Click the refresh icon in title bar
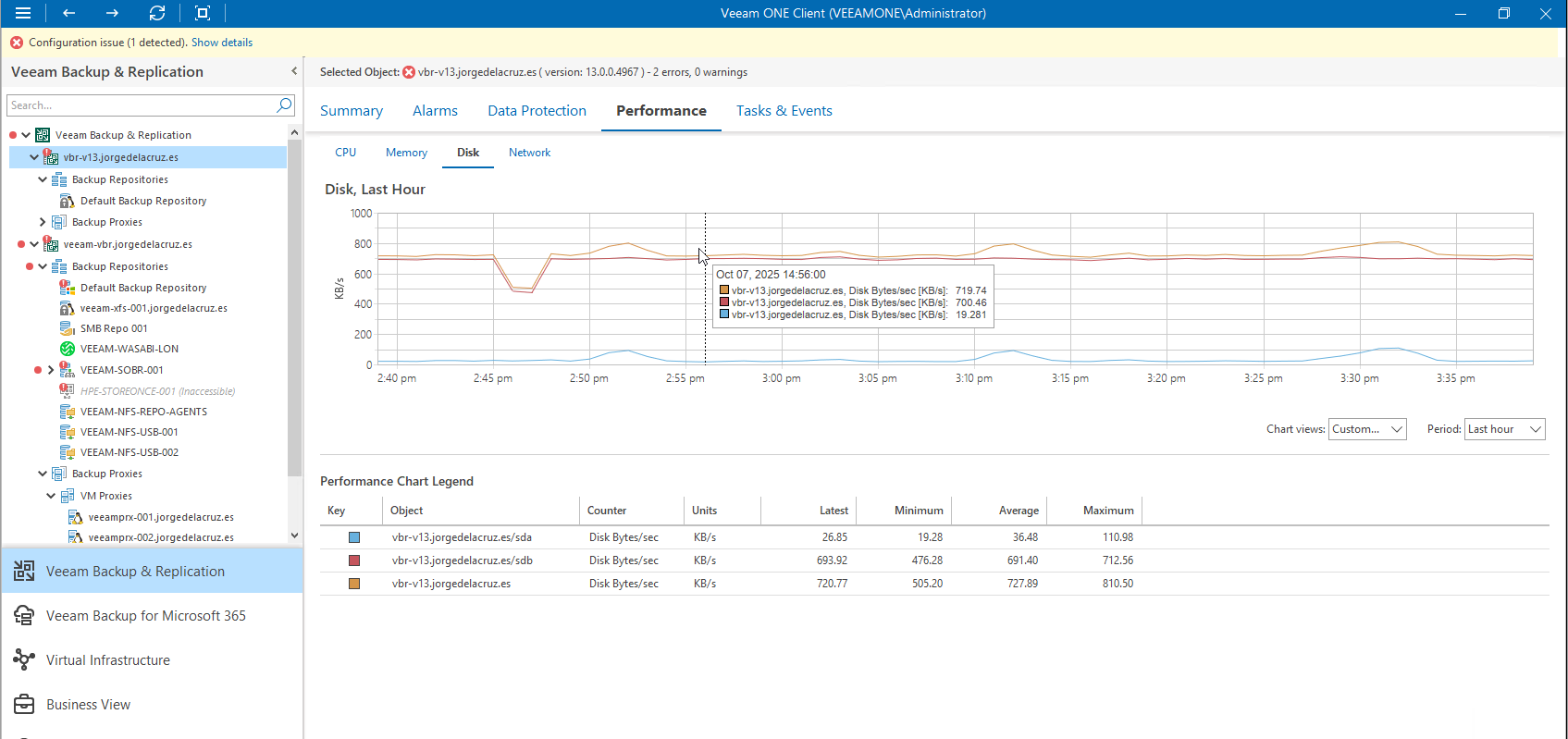This screenshot has height=739, width=1568. click(x=157, y=13)
